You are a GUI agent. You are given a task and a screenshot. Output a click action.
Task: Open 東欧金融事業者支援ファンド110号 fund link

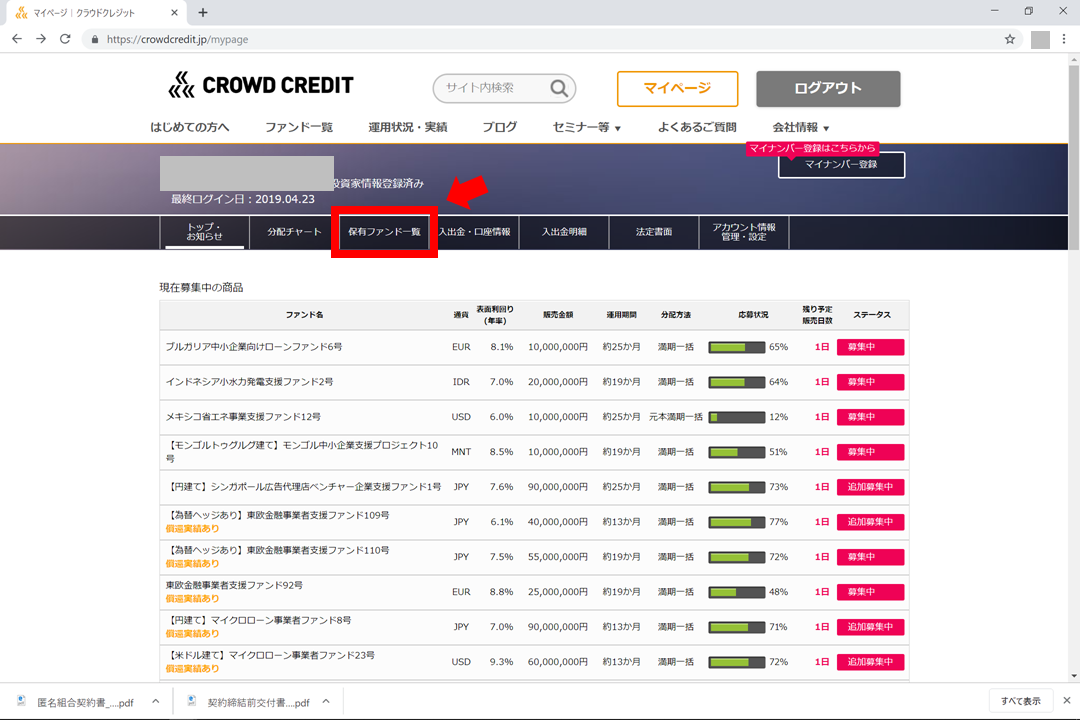click(278, 550)
